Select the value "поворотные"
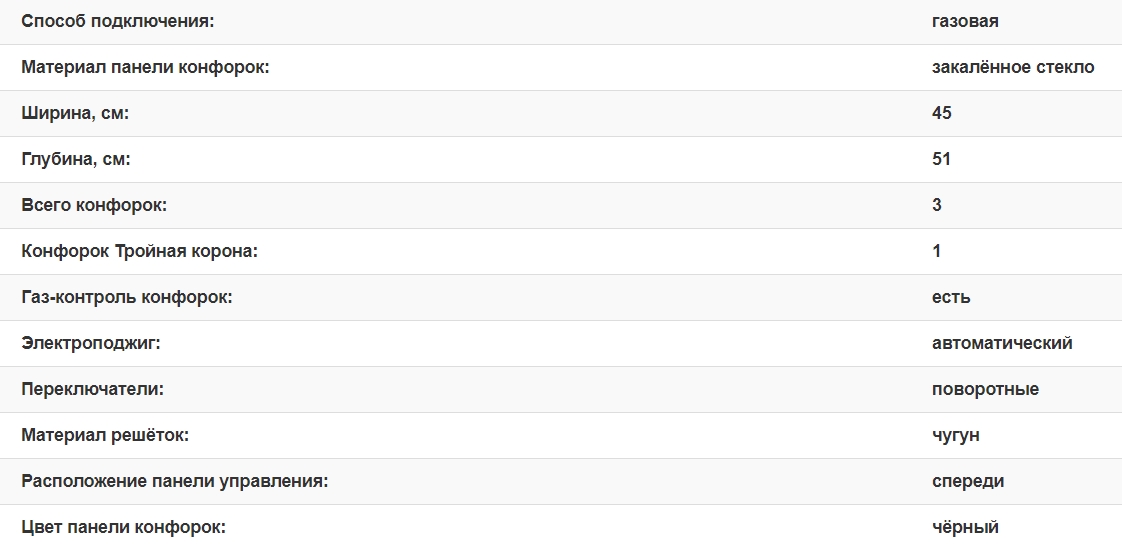The image size is (1122, 551). tap(985, 389)
